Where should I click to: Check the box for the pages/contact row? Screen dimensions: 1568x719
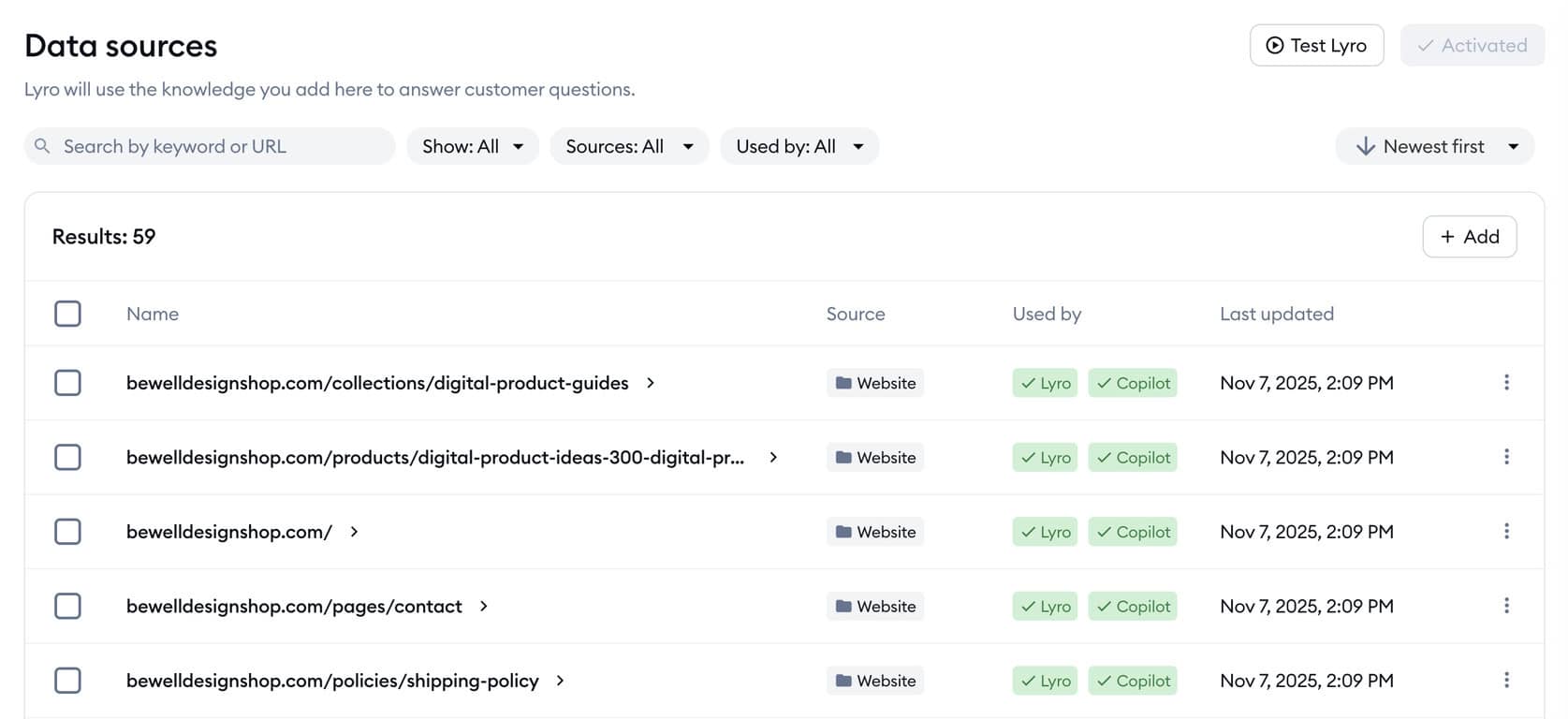(x=67, y=606)
